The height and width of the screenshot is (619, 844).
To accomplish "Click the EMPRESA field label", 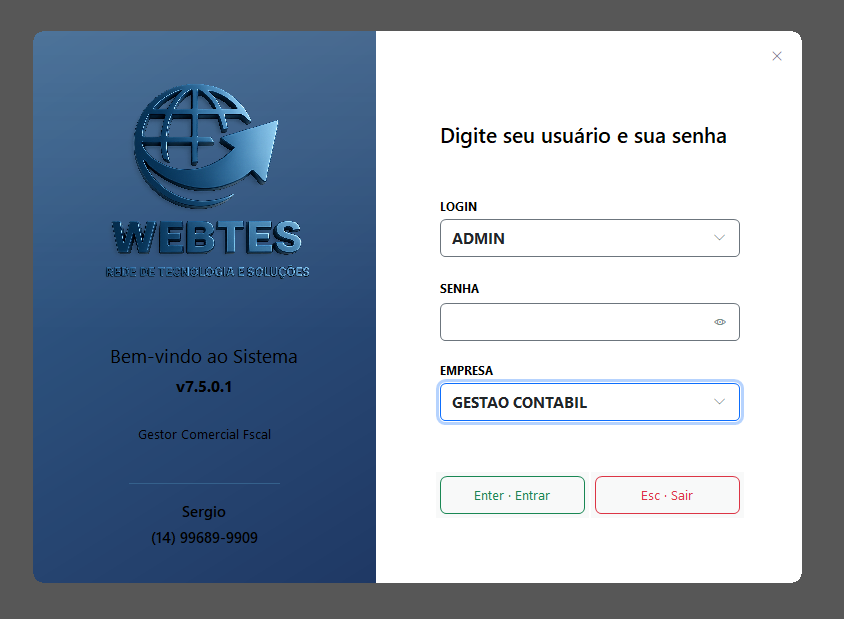I will tap(466, 370).
